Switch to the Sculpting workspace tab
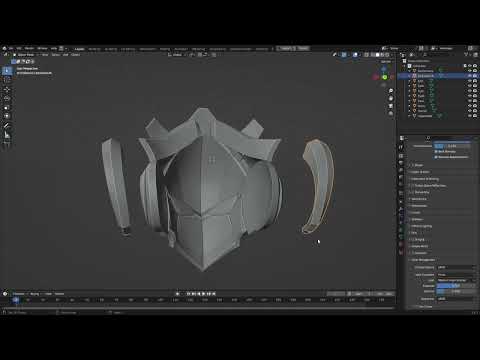The height and width of the screenshot is (360, 480). tap(111, 49)
